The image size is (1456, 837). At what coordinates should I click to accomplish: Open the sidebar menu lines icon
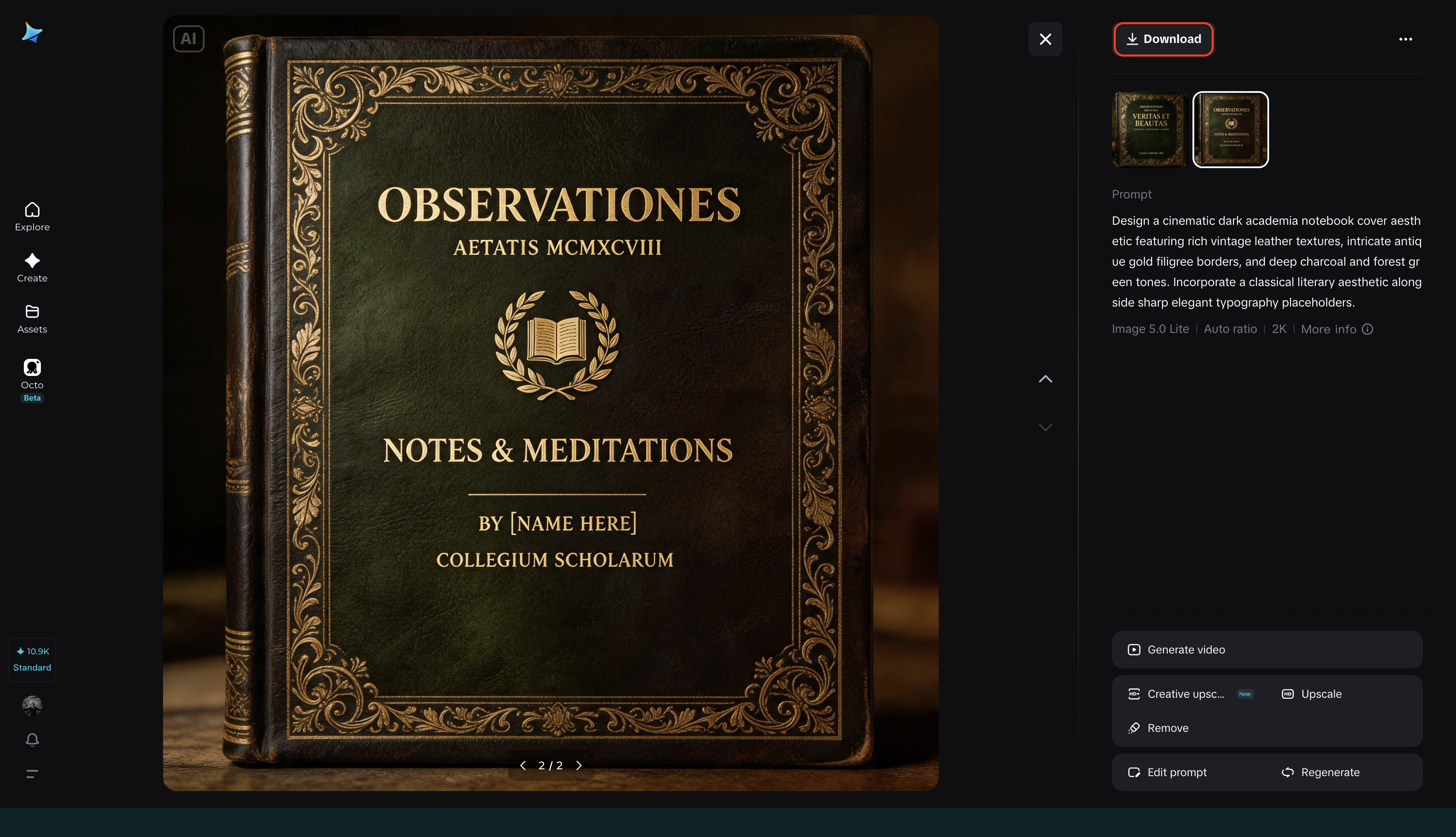(32, 774)
